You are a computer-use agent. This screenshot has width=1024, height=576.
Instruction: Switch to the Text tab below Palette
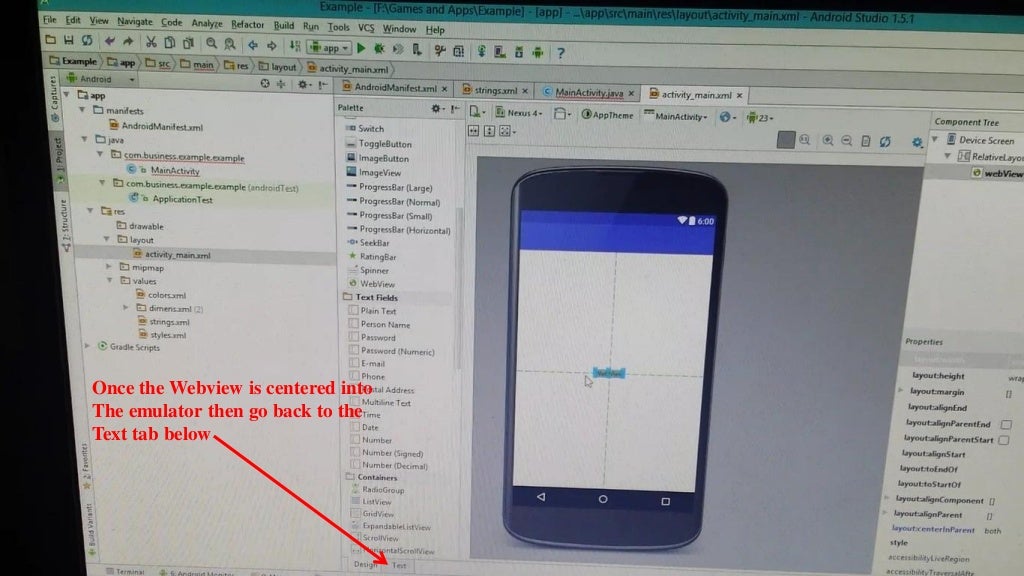[399, 566]
